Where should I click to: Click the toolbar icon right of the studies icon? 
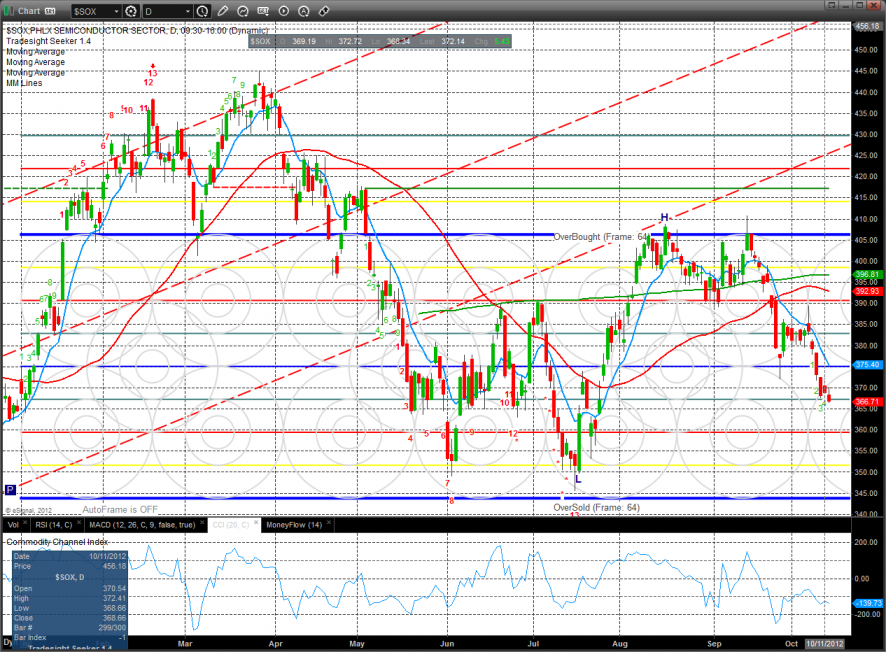(263, 11)
